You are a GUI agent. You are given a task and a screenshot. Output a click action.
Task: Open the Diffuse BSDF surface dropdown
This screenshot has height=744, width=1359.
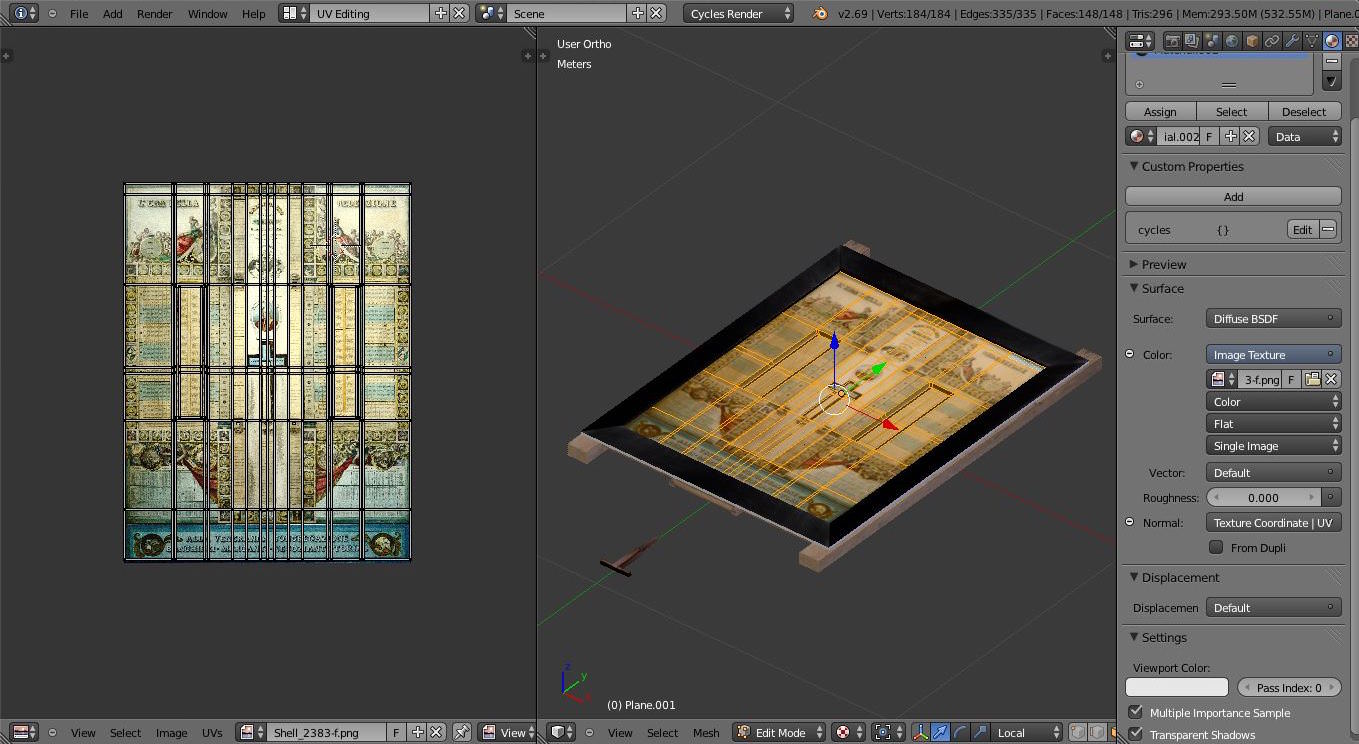click(1273, 318)
